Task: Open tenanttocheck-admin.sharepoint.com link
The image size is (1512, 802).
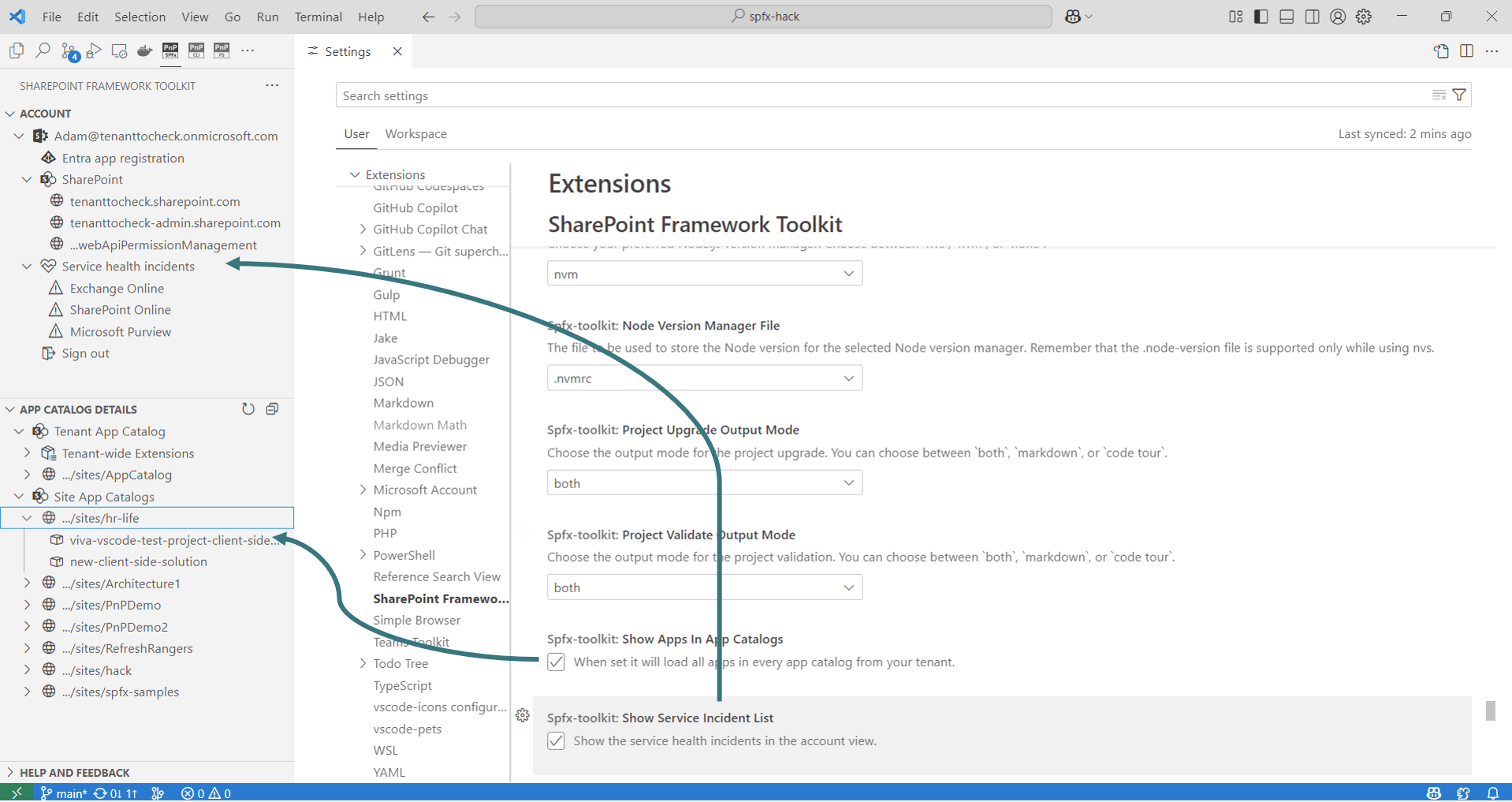Action: pos(175,222)
